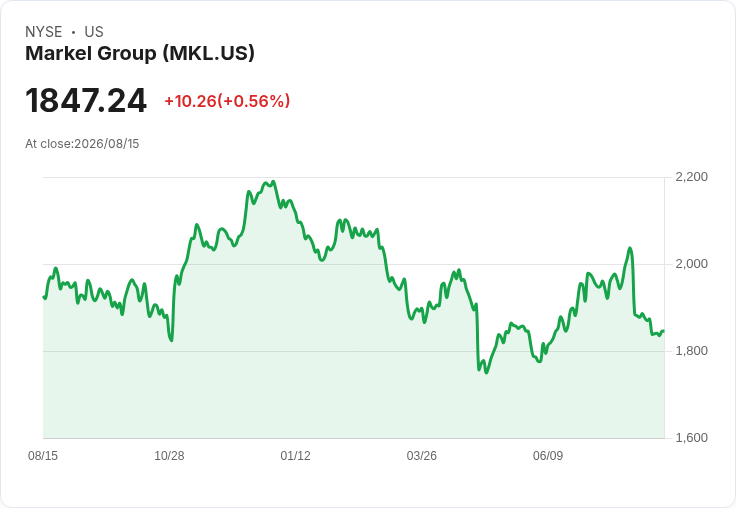The width and height of the screenshot is (736, 508).
Task: Click the 1,600 y-axis label
Action: tap(691, 438)
